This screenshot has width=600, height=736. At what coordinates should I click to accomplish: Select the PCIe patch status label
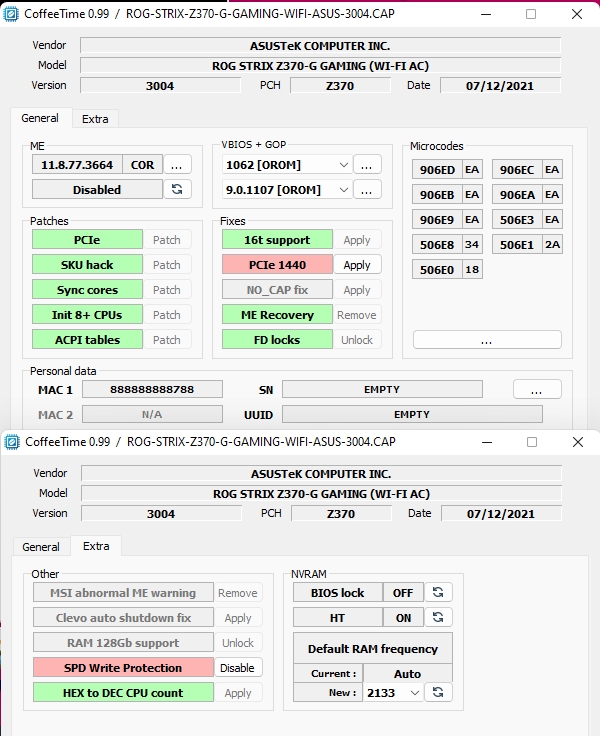point(87,240)
